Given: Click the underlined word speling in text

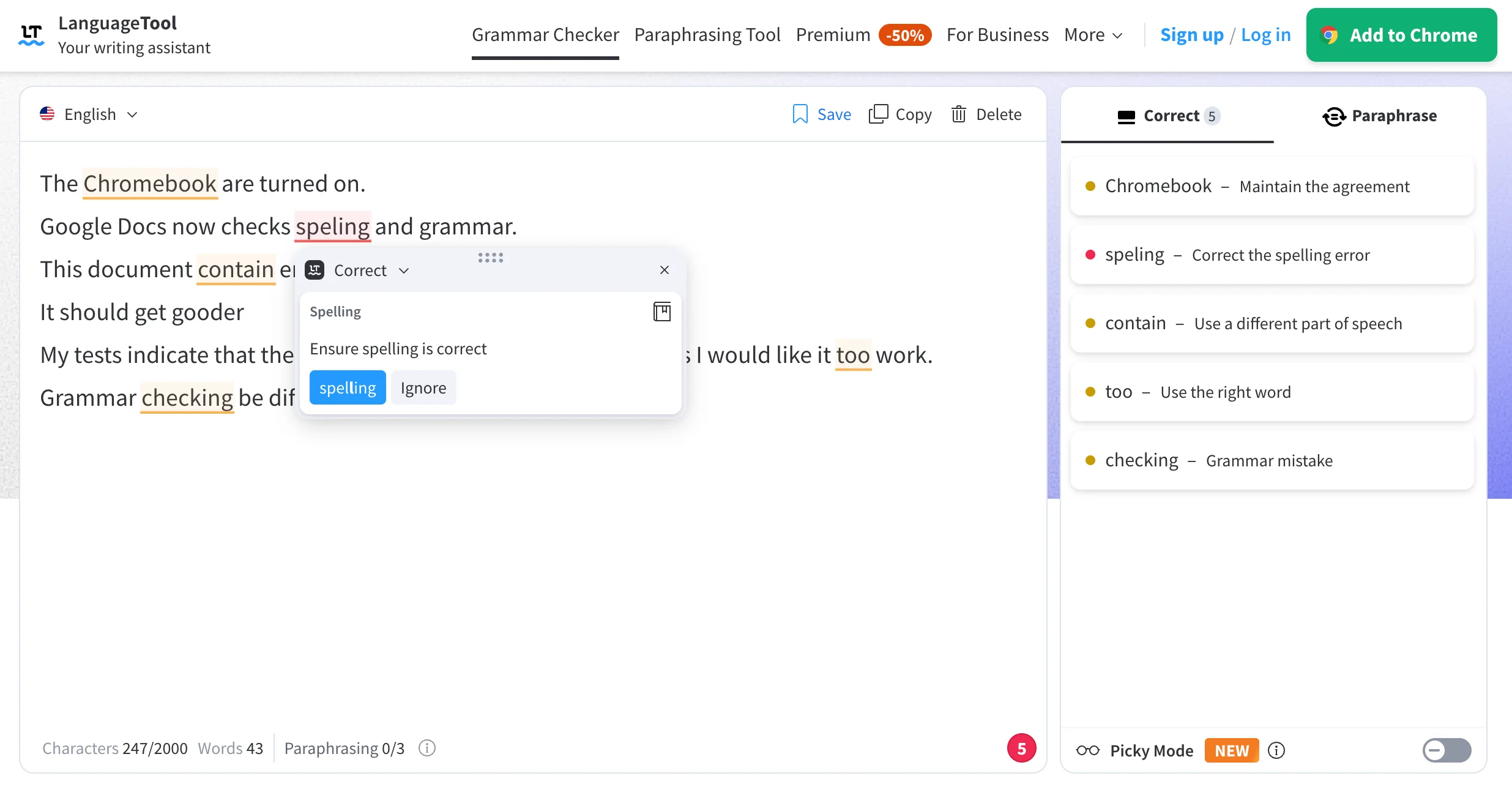Looking at the screenshot, I should click(333, 226).
